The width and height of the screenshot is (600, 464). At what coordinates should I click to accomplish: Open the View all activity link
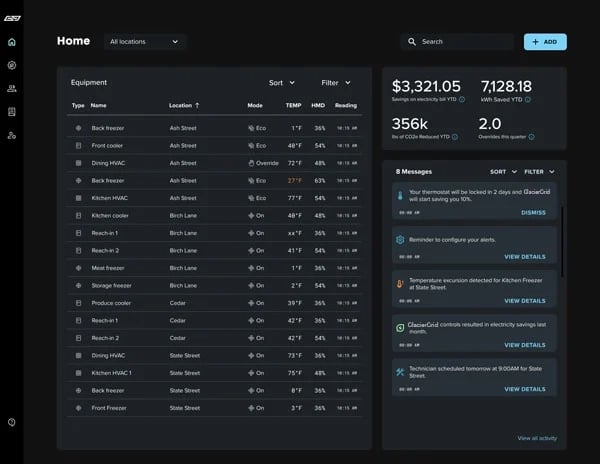(x=537, y=438)
